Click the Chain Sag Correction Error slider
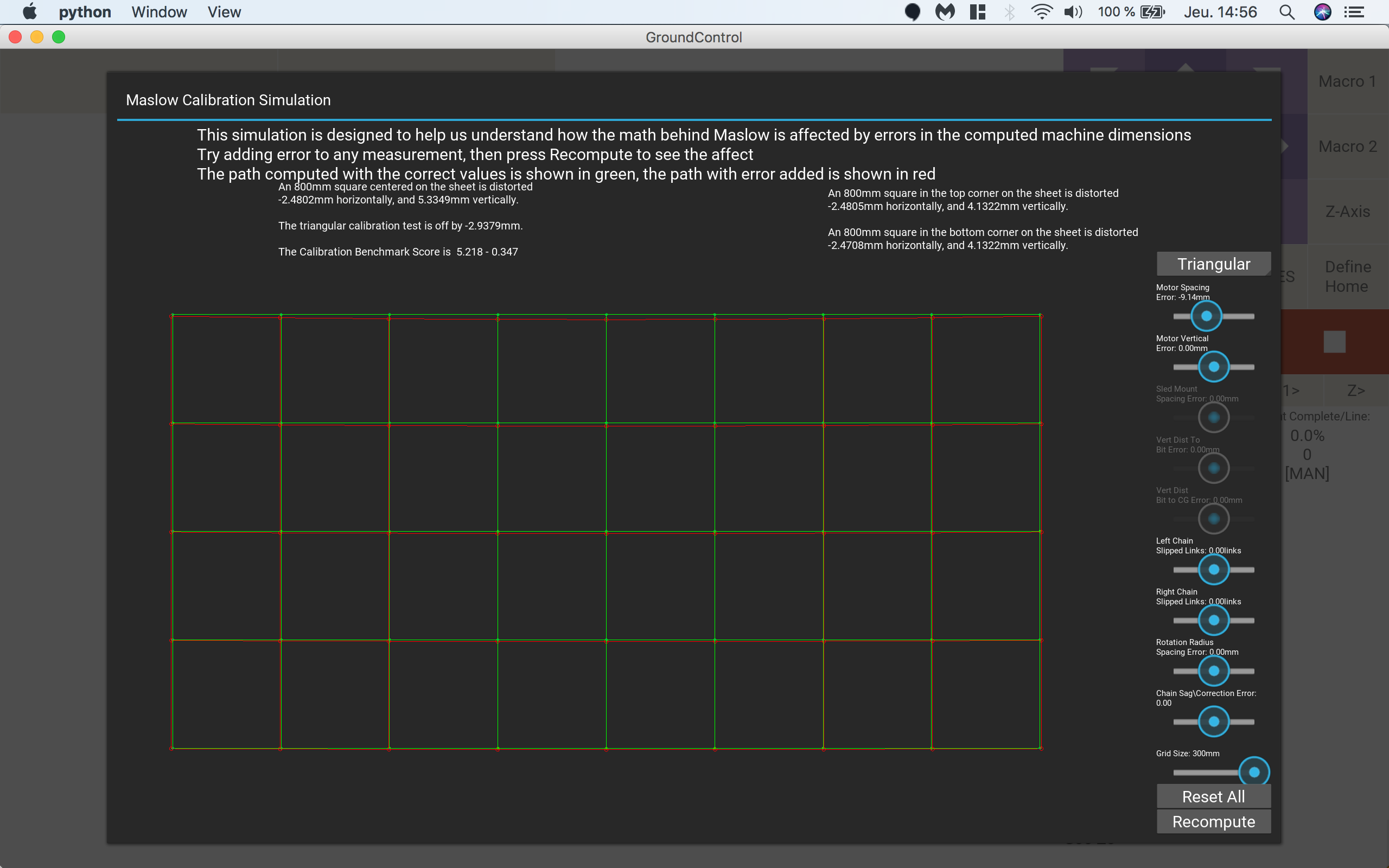1389x868 pixels. coord(1213,722)
